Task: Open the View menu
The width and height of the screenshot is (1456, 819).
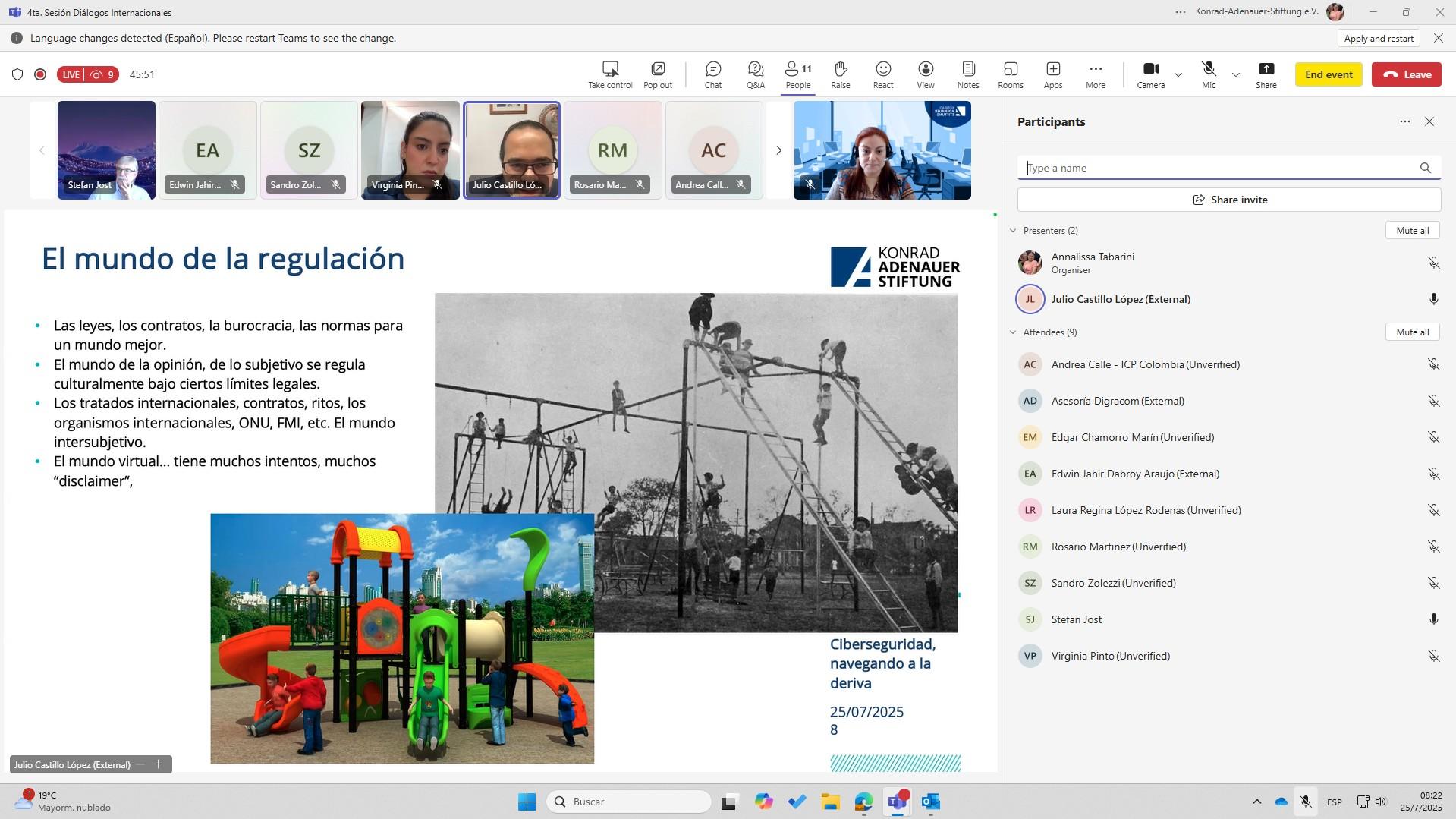Action: [925, 74]
